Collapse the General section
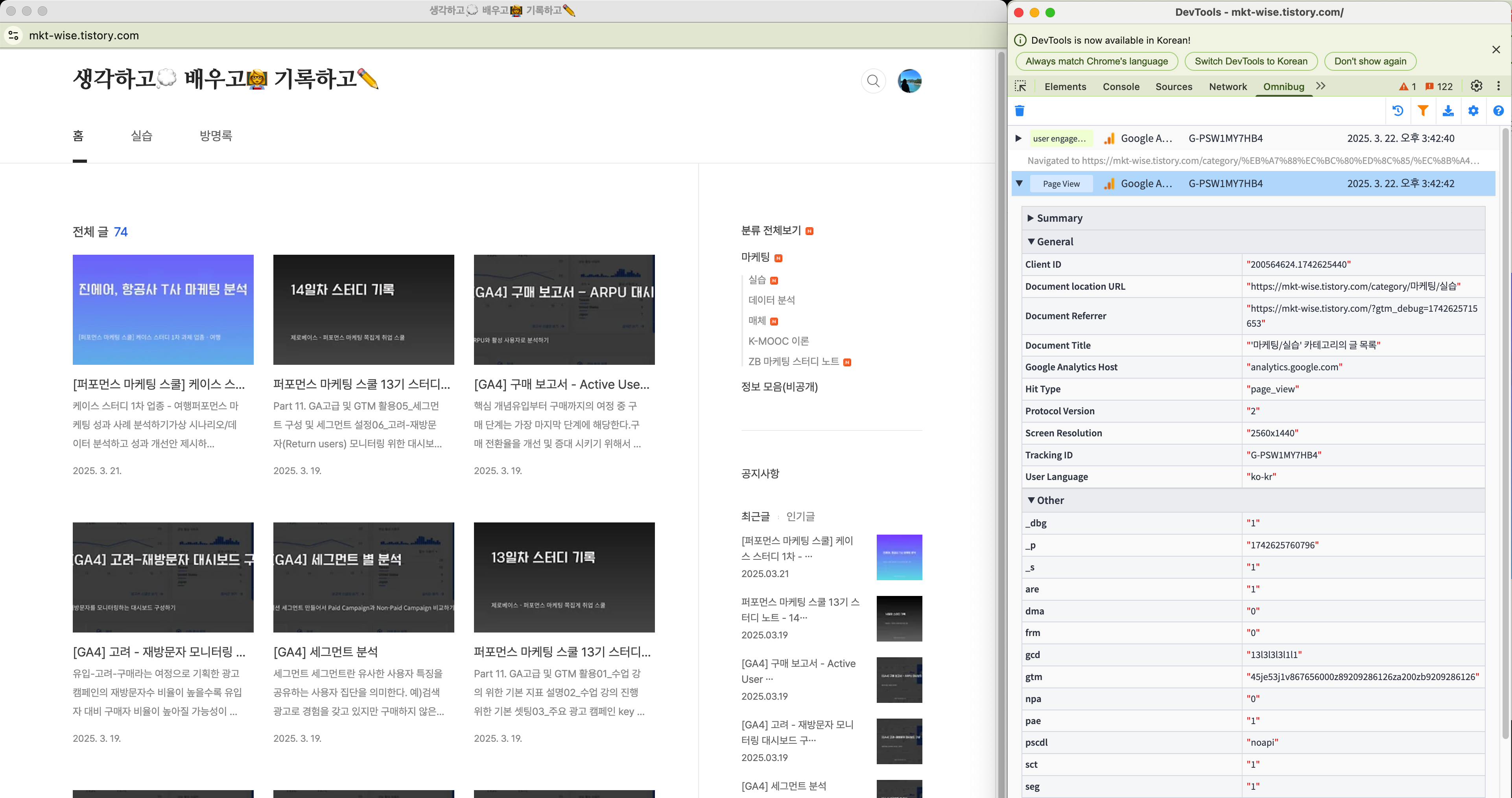Image resolution: width=1512 pixels, height=798 pixels. [1031, 242]
